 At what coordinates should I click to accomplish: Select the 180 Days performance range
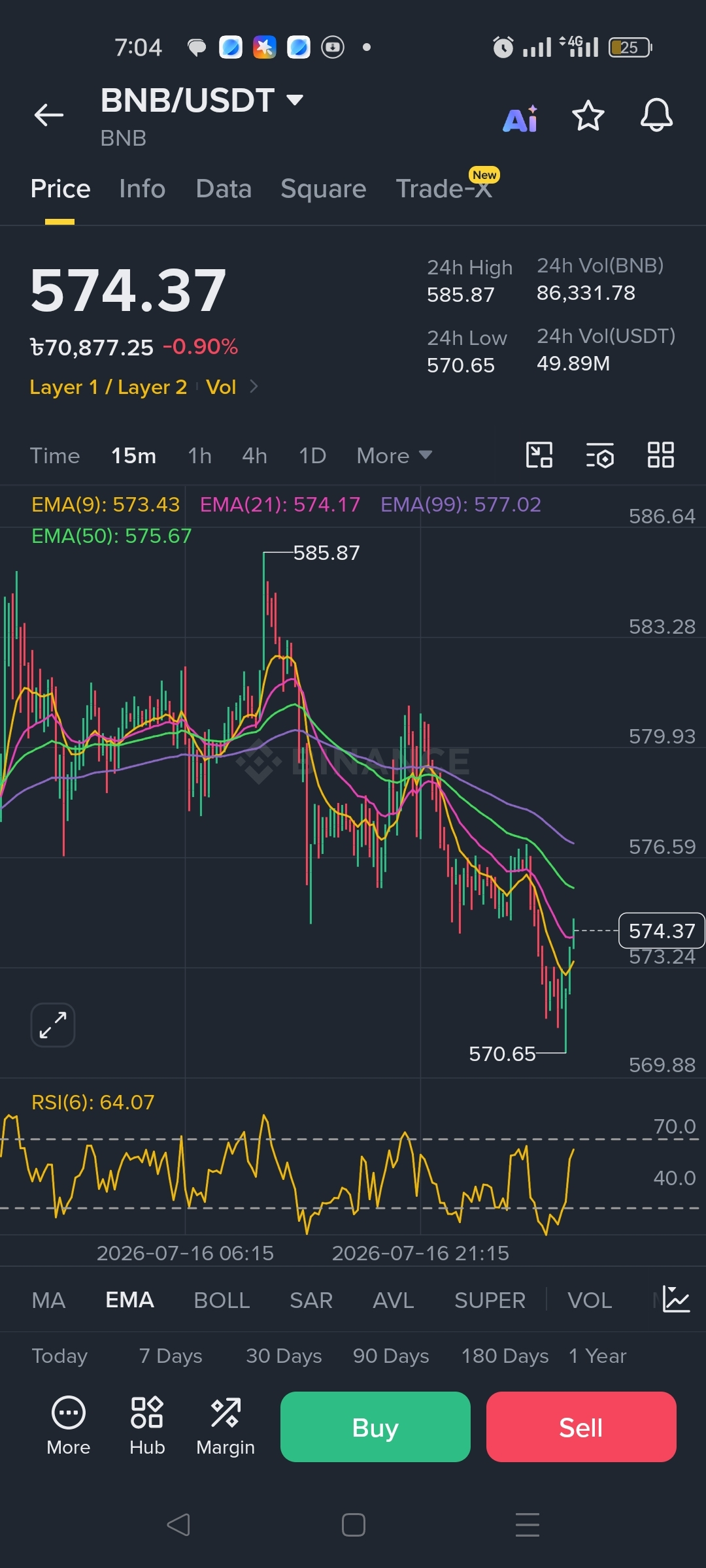click(x=505, y=1356)
